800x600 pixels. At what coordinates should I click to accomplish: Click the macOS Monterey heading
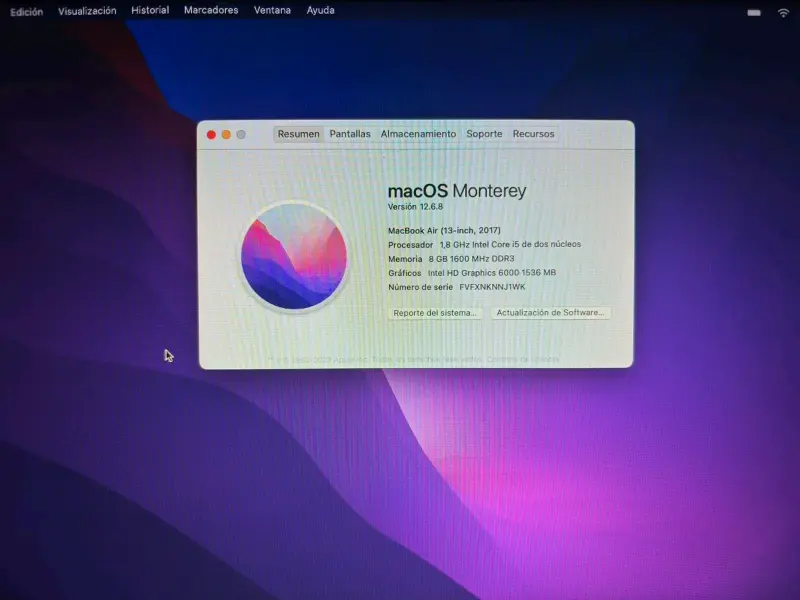(457, 191)
